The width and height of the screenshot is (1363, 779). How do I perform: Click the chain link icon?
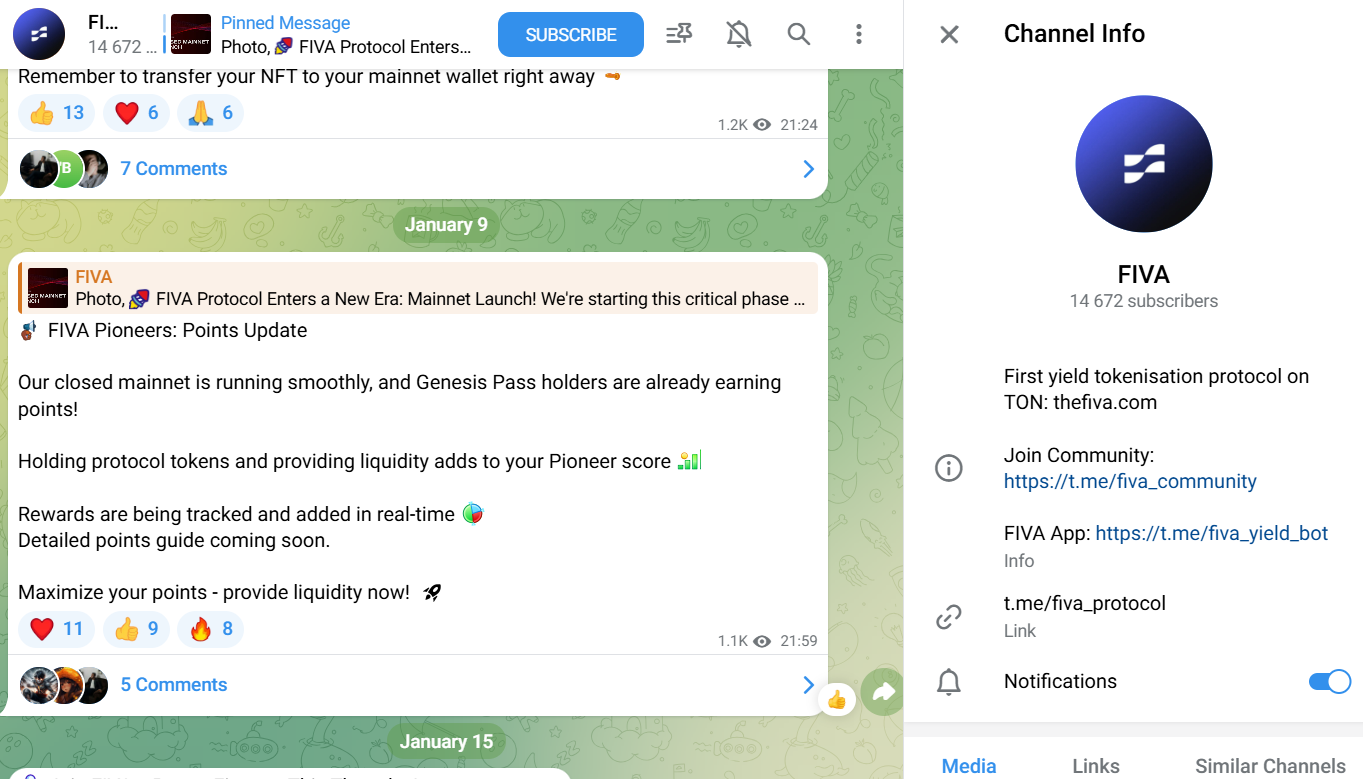click(948, 617)
